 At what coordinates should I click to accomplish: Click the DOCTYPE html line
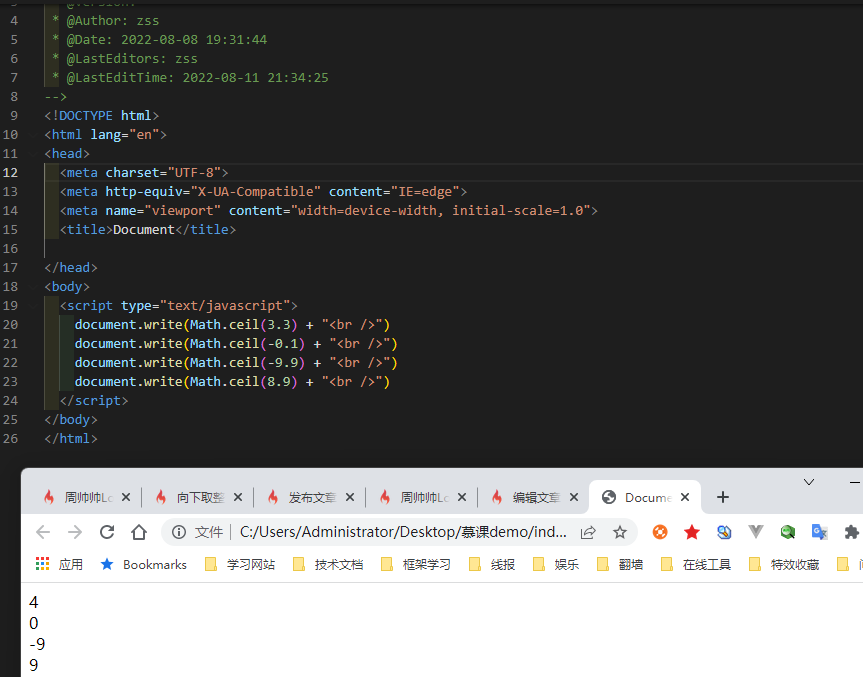pos(101,116)
